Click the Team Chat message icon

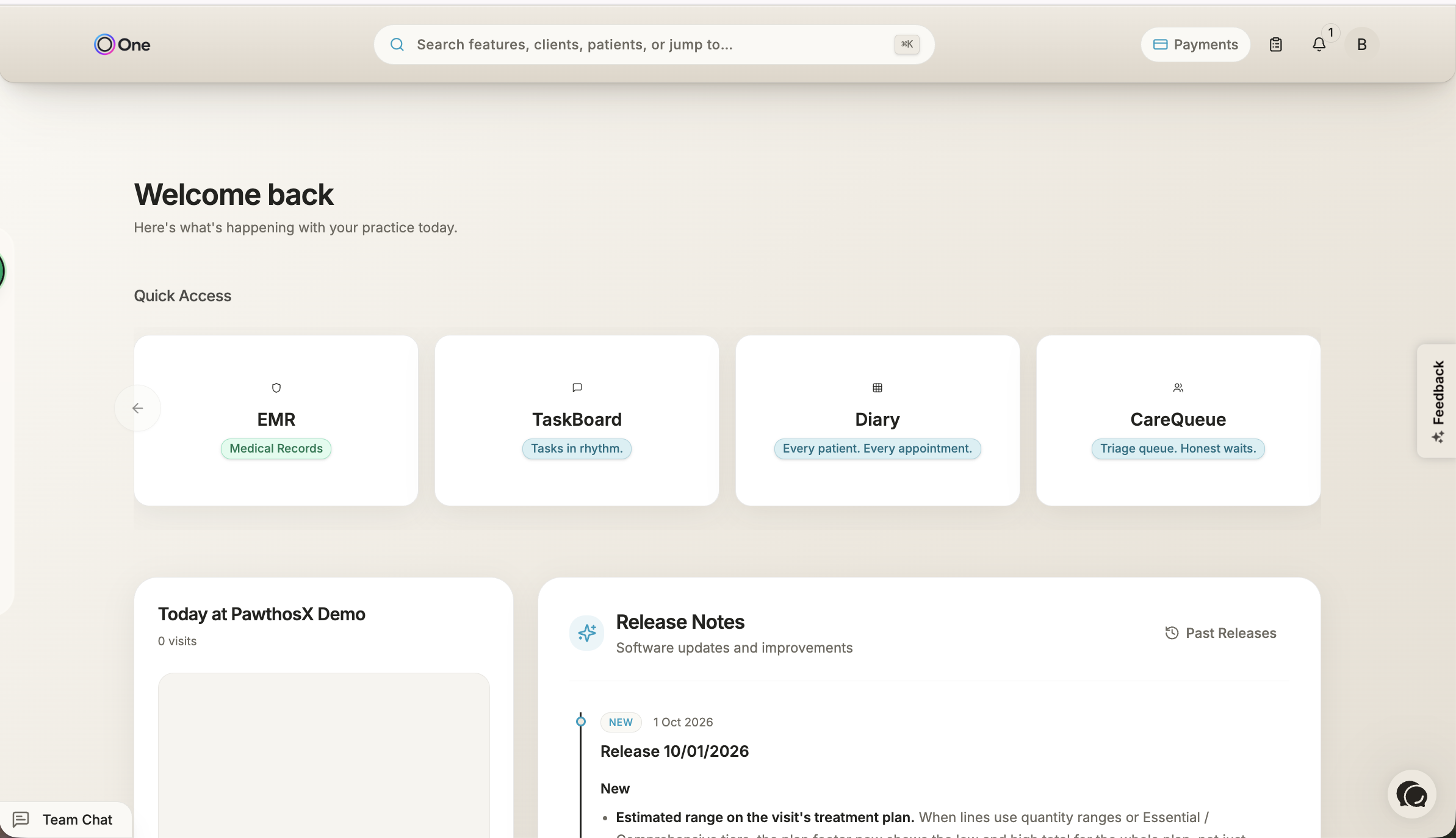[21, 819]
